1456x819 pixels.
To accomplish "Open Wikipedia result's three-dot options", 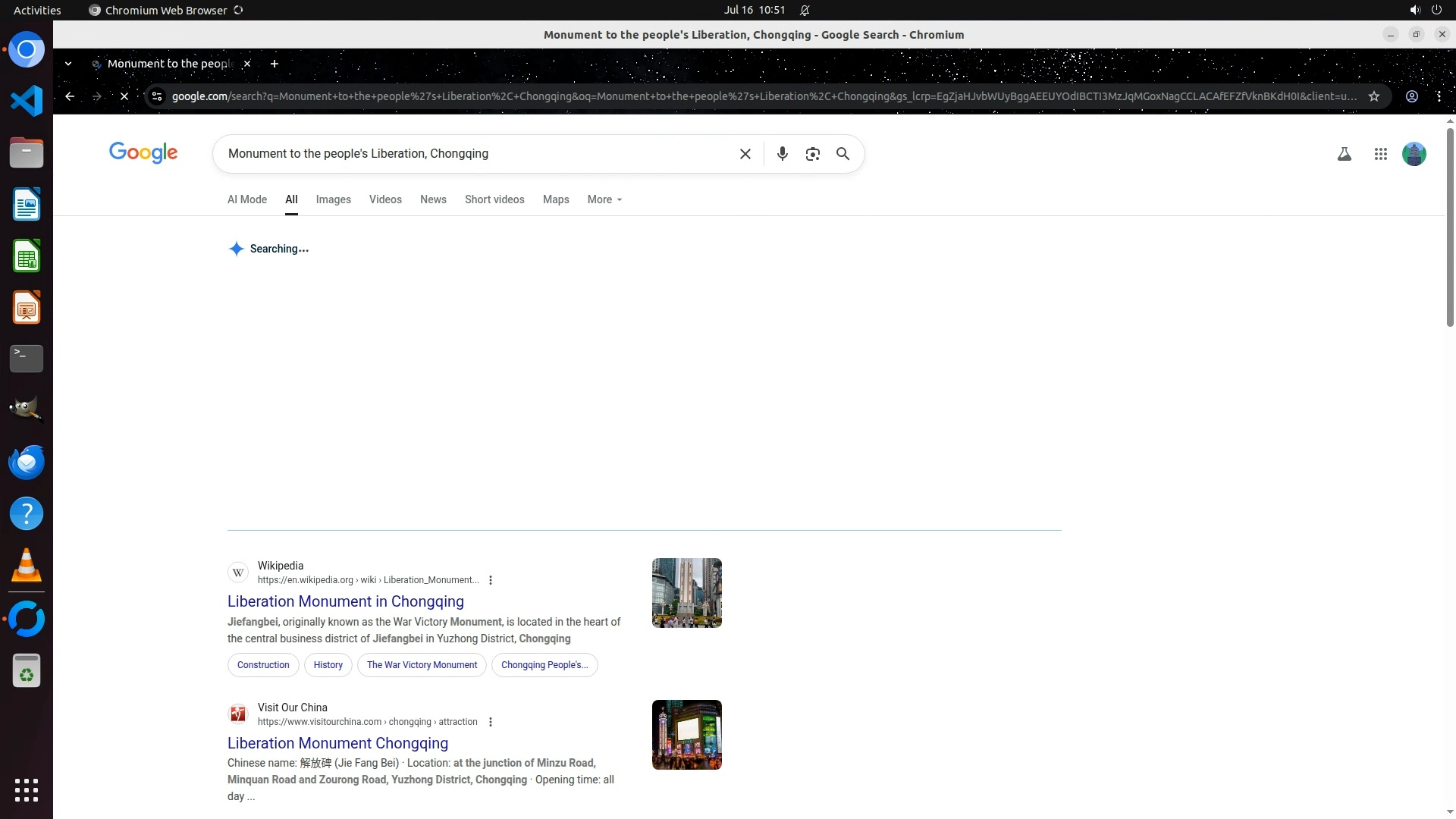I will [491, 580].
